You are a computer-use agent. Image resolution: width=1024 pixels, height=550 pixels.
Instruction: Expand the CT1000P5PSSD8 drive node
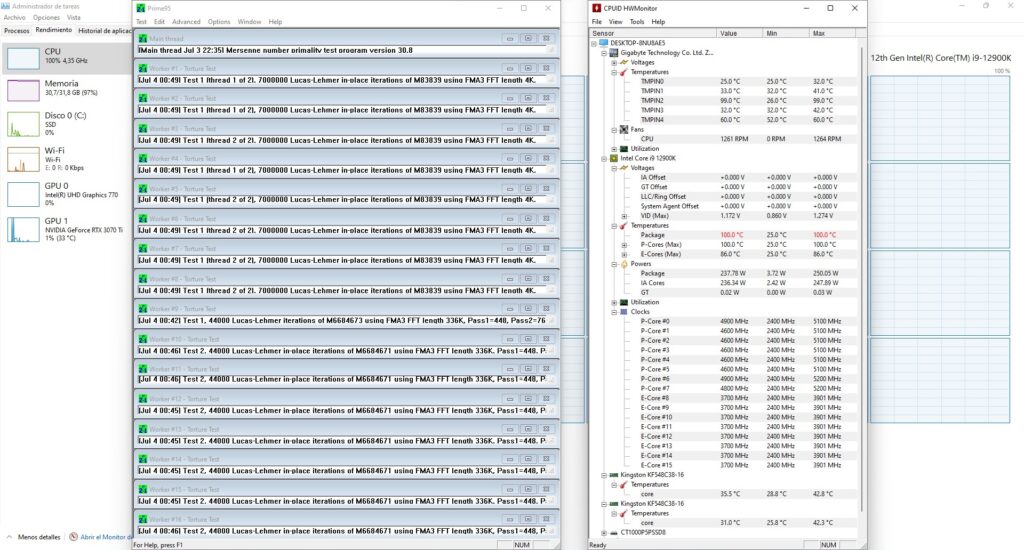[x=603, y=533]
